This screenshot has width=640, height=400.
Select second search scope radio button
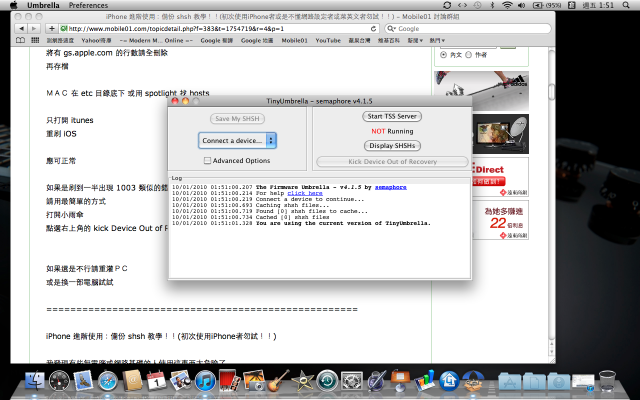click(x=469, y=55)
